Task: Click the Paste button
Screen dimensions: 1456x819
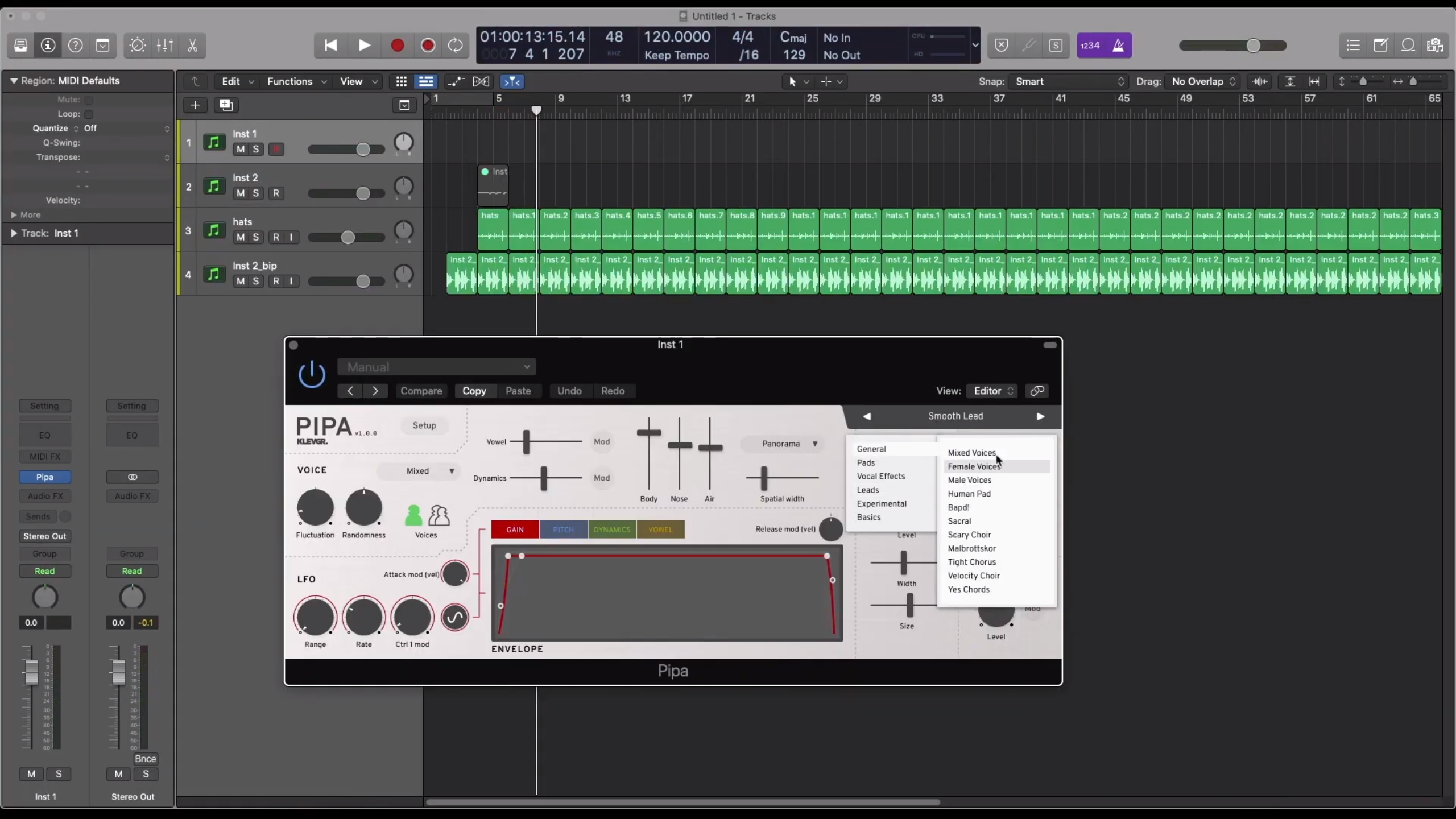Action: click(518, 391)
